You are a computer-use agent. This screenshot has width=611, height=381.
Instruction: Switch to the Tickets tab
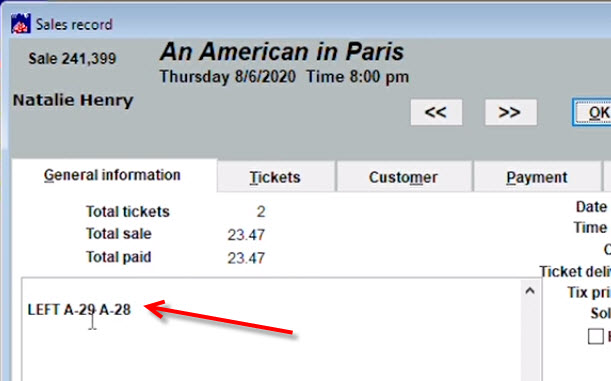275,177
